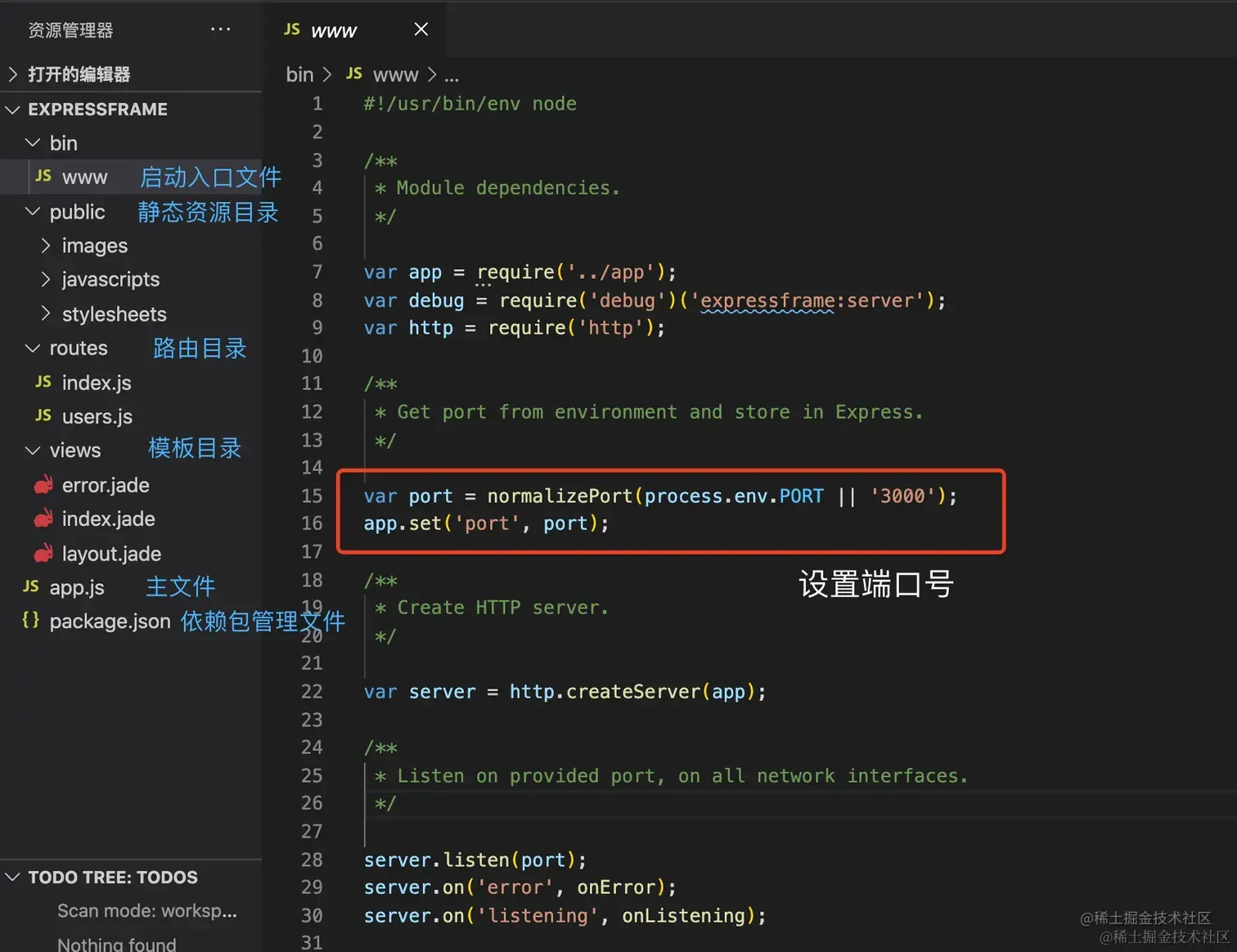Click "app.set('port', port)" line

(487, 523)
